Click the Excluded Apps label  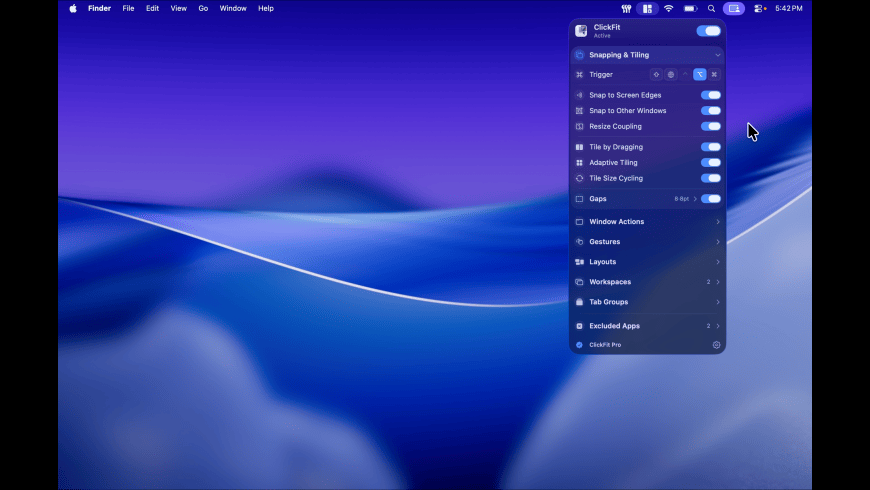click(614, 326)
